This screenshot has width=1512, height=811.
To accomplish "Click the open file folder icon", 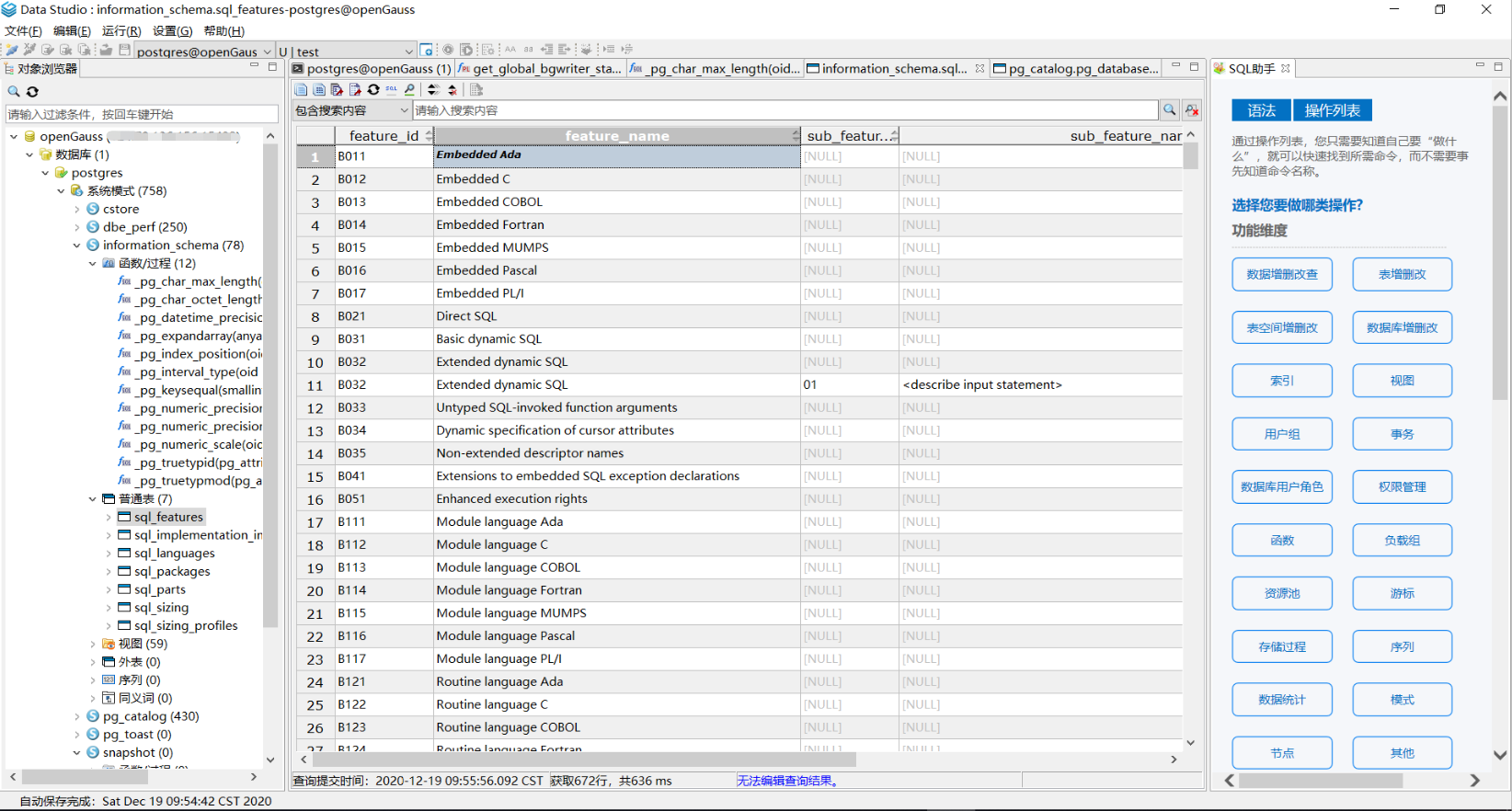I will [106, 50].
